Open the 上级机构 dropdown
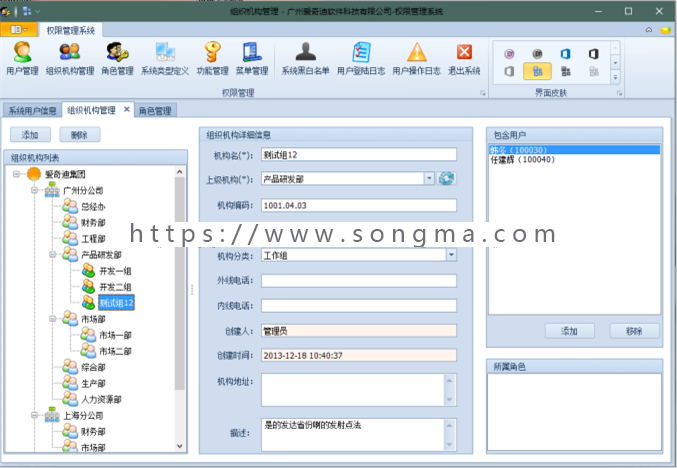 pyautogui.click(x=429, y=178)
